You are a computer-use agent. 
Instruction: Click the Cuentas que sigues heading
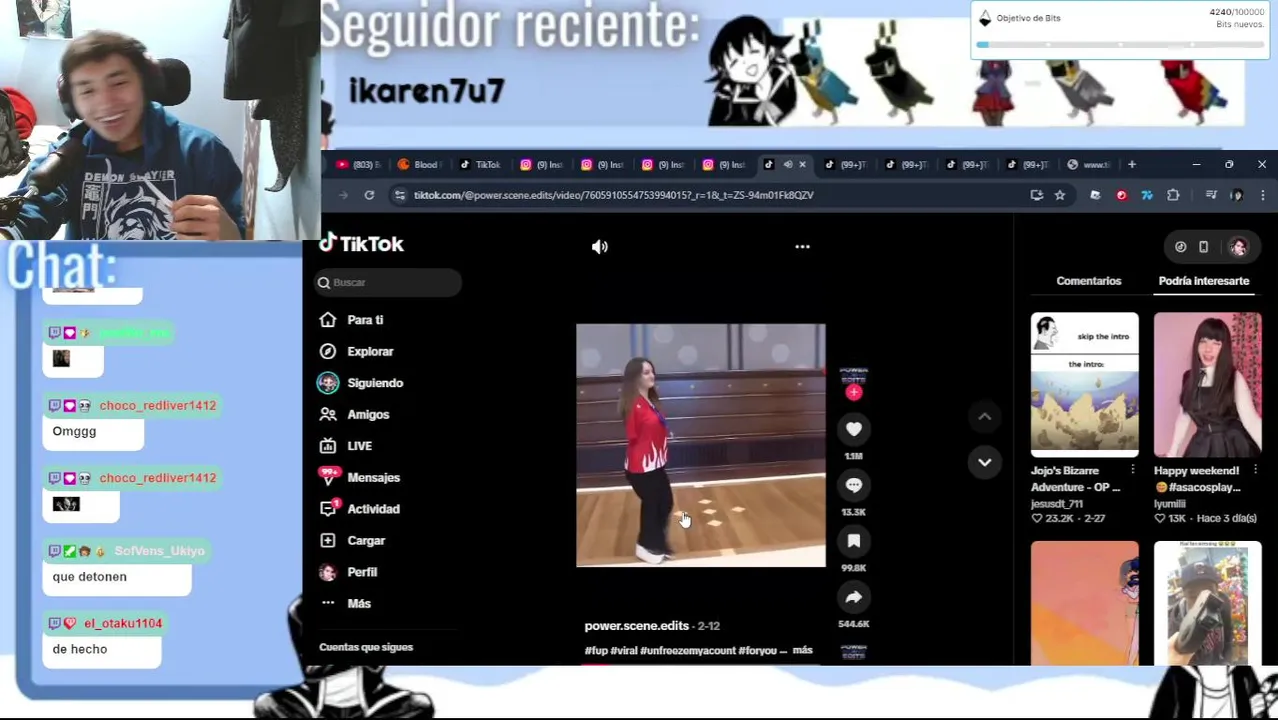(x=366, y=647)
